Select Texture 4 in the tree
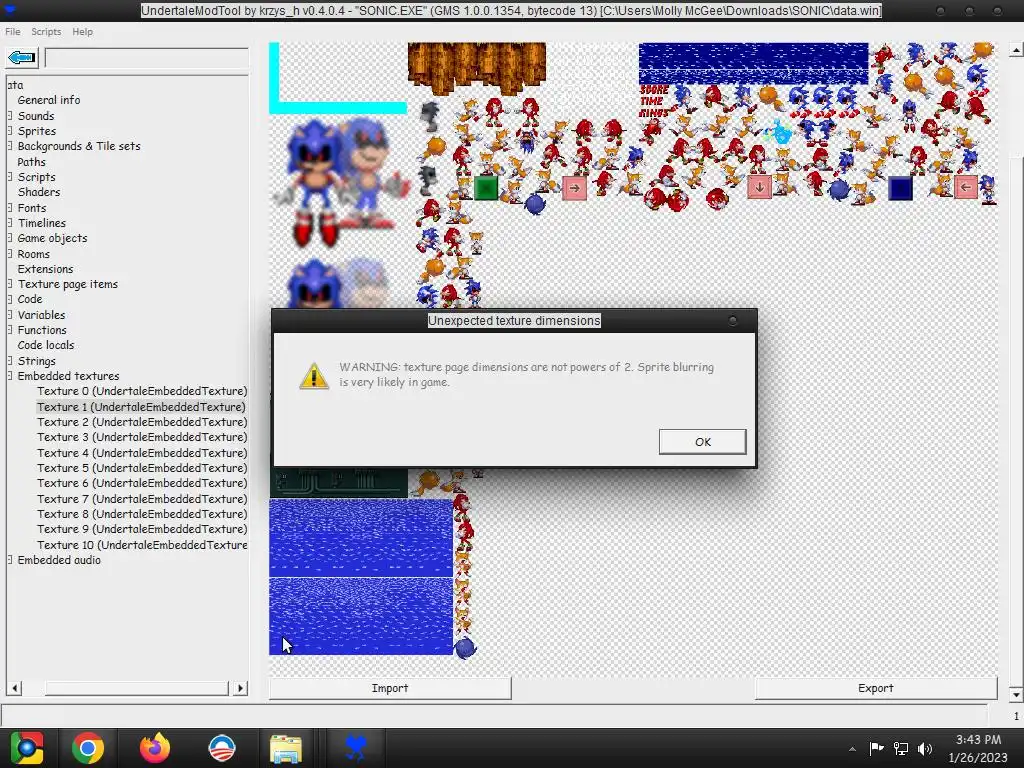The height and width of the screenshot is (768, 1024). [x=142, y=453]
